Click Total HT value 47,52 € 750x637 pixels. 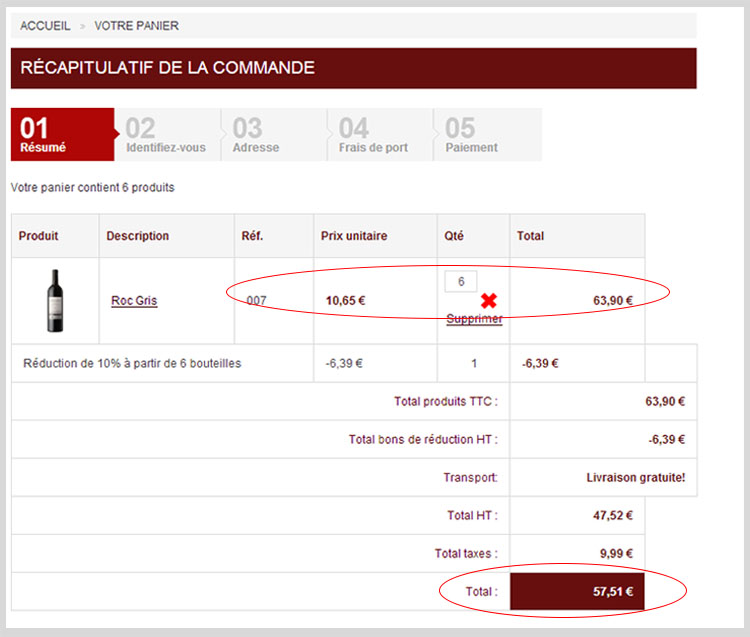point(613,515)
